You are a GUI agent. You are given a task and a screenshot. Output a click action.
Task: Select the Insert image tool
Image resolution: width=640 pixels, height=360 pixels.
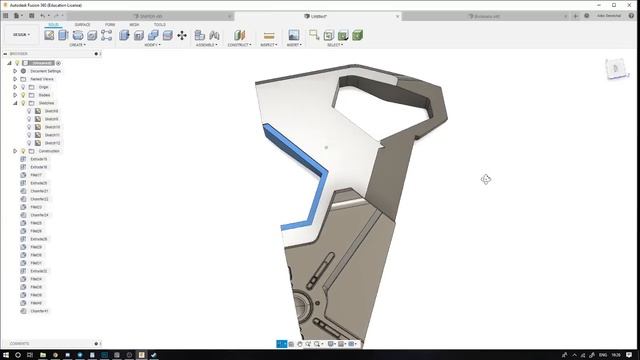[293, 35]
